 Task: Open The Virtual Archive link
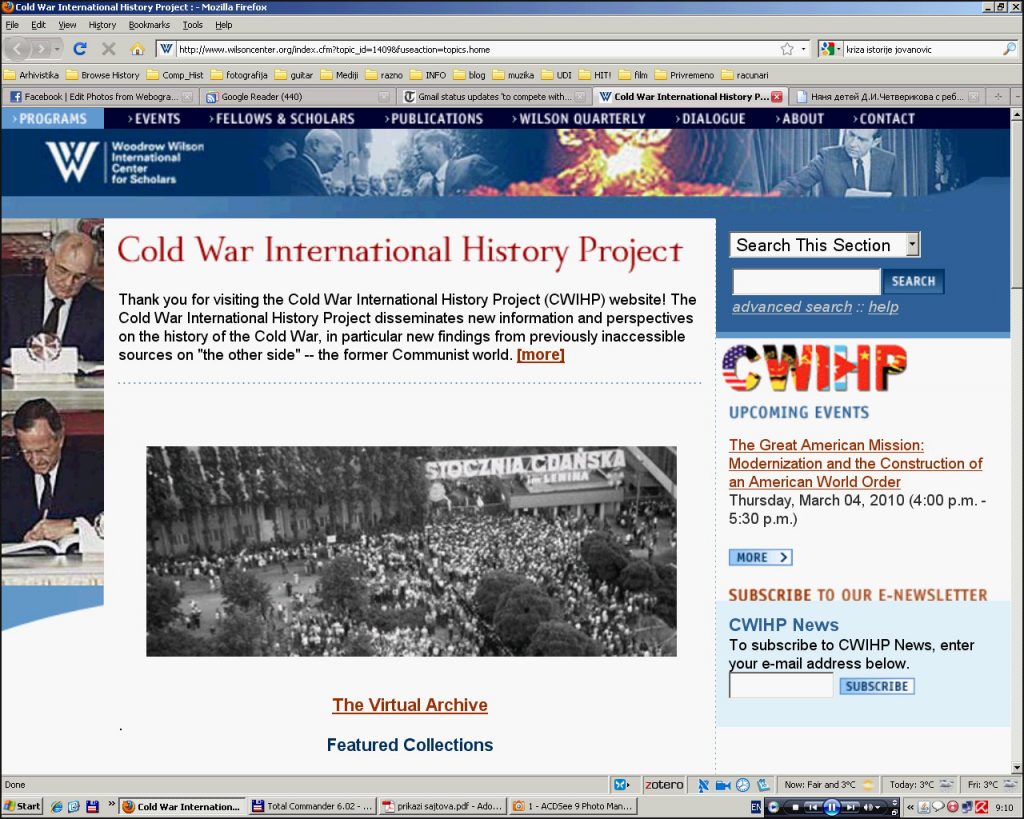point(410,705)
